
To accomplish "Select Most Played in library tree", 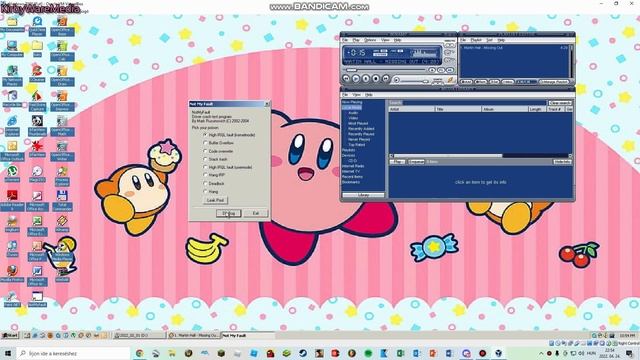I will (x=358, y=123).
